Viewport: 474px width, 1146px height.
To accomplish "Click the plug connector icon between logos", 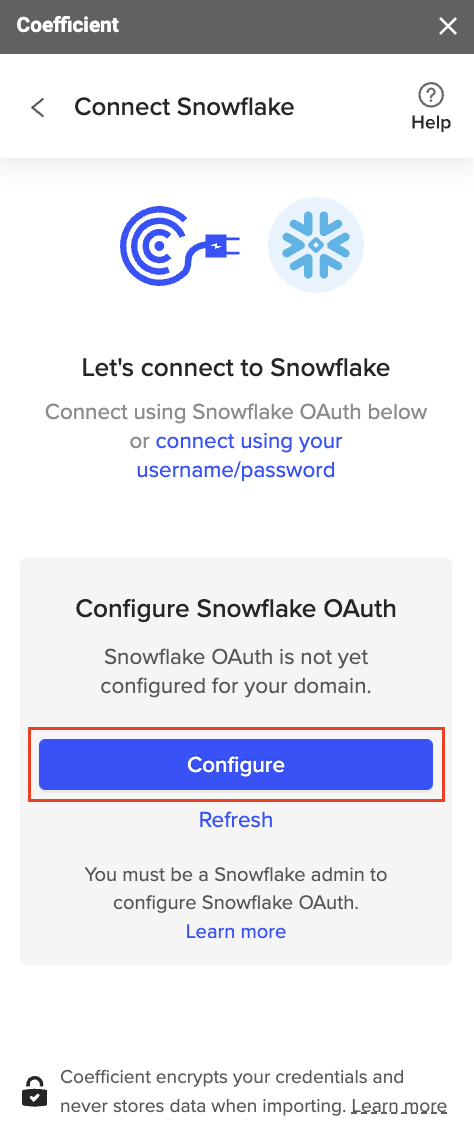I will pyautogui.click(x=222, y=248).
